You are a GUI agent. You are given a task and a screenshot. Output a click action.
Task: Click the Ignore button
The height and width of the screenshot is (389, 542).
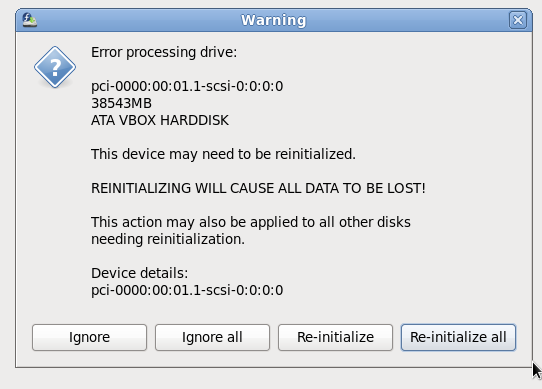point(90,337)
